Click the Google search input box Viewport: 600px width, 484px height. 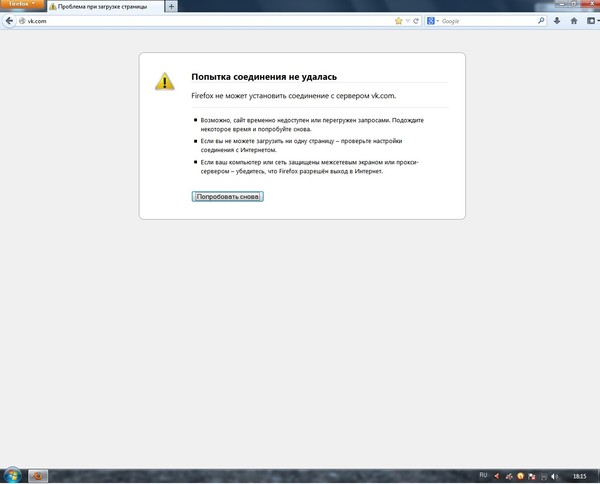pyautogui.click(x=488, y=21)
